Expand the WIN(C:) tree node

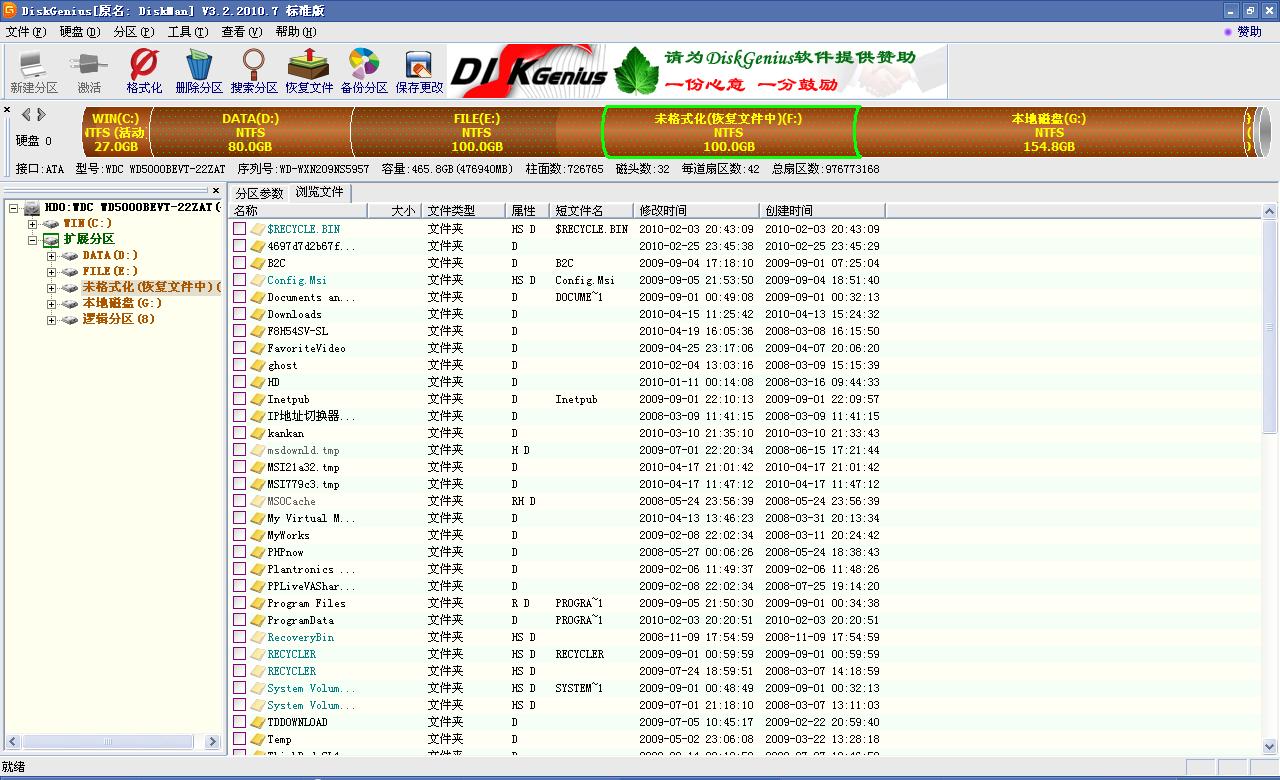click(x=33, y=224)
